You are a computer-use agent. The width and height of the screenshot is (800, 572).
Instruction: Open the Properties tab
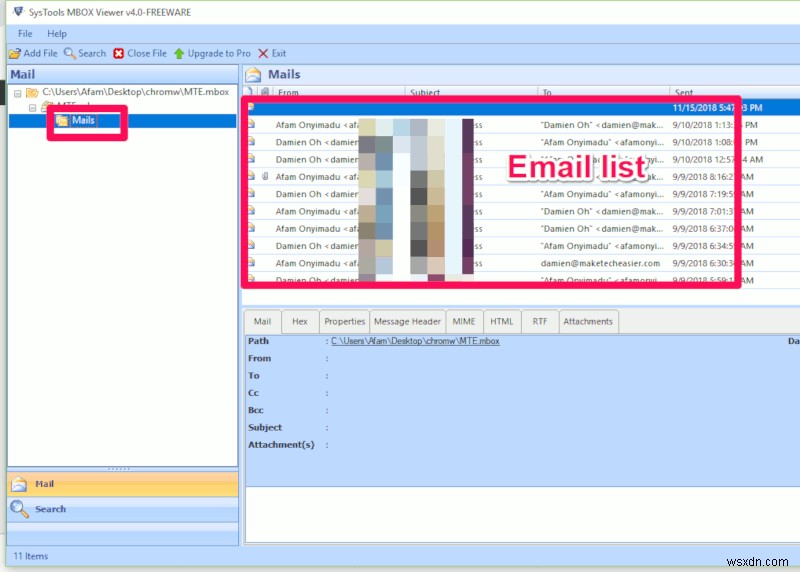344,321
